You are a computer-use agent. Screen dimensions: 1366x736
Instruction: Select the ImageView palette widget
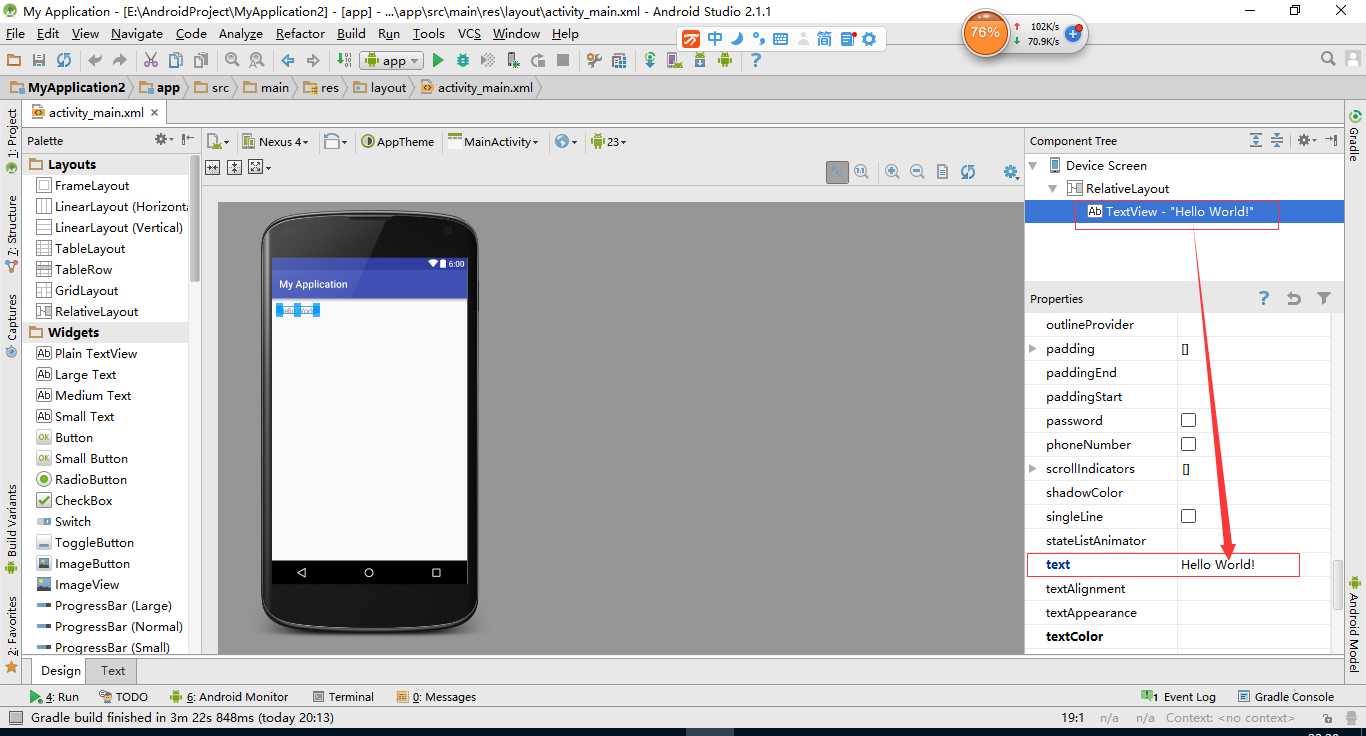tap(86, 584)
